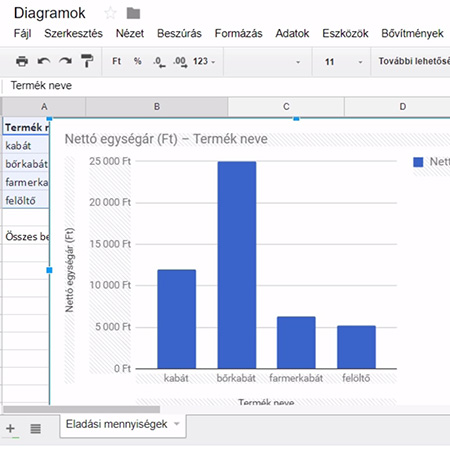The image size is (450, 450).
Task: Add a new sheet with plus button
Action: coord(11,428)
